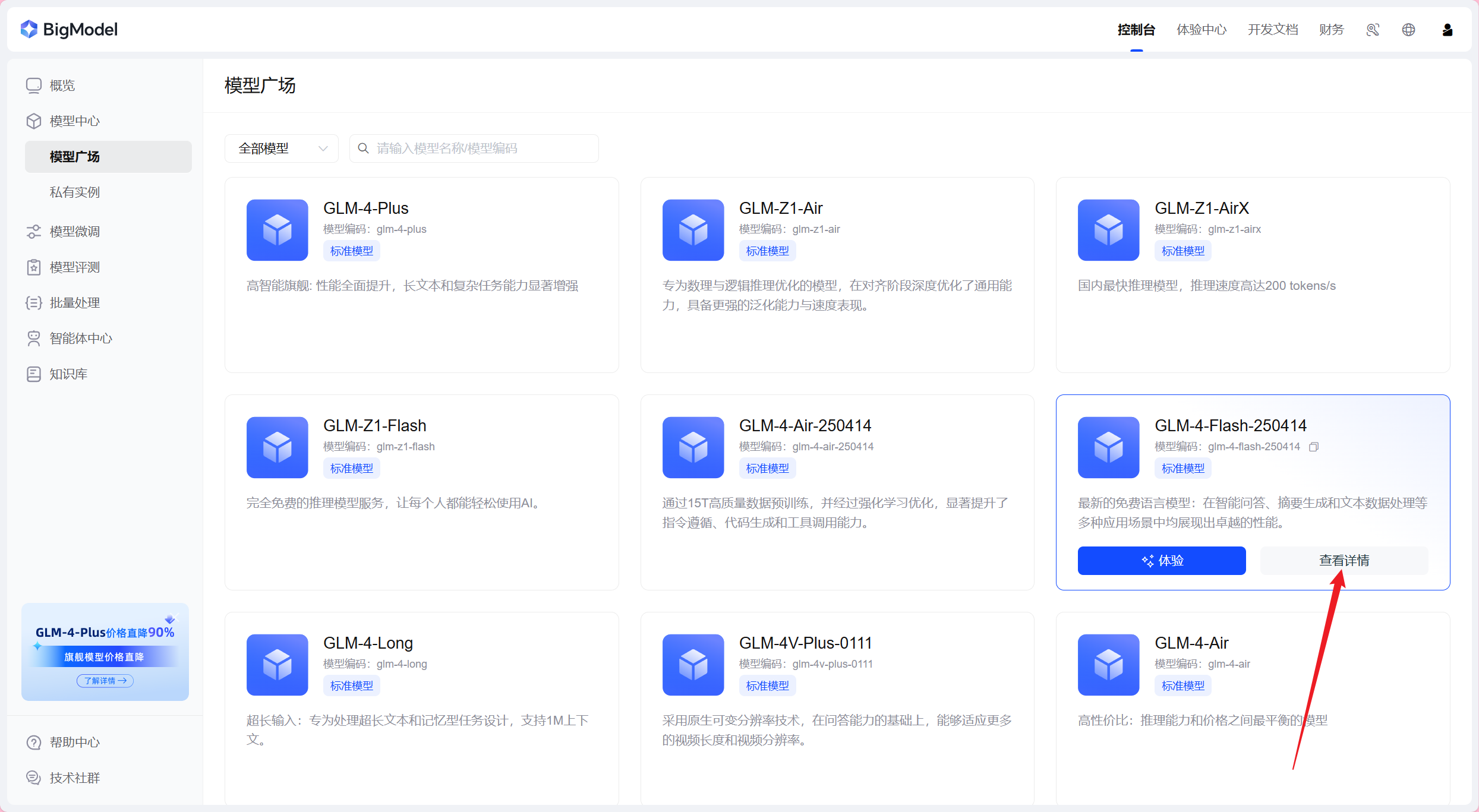Screen dimensions: 1479x812
Task: Click the globe language icon
Action: 1408,30
